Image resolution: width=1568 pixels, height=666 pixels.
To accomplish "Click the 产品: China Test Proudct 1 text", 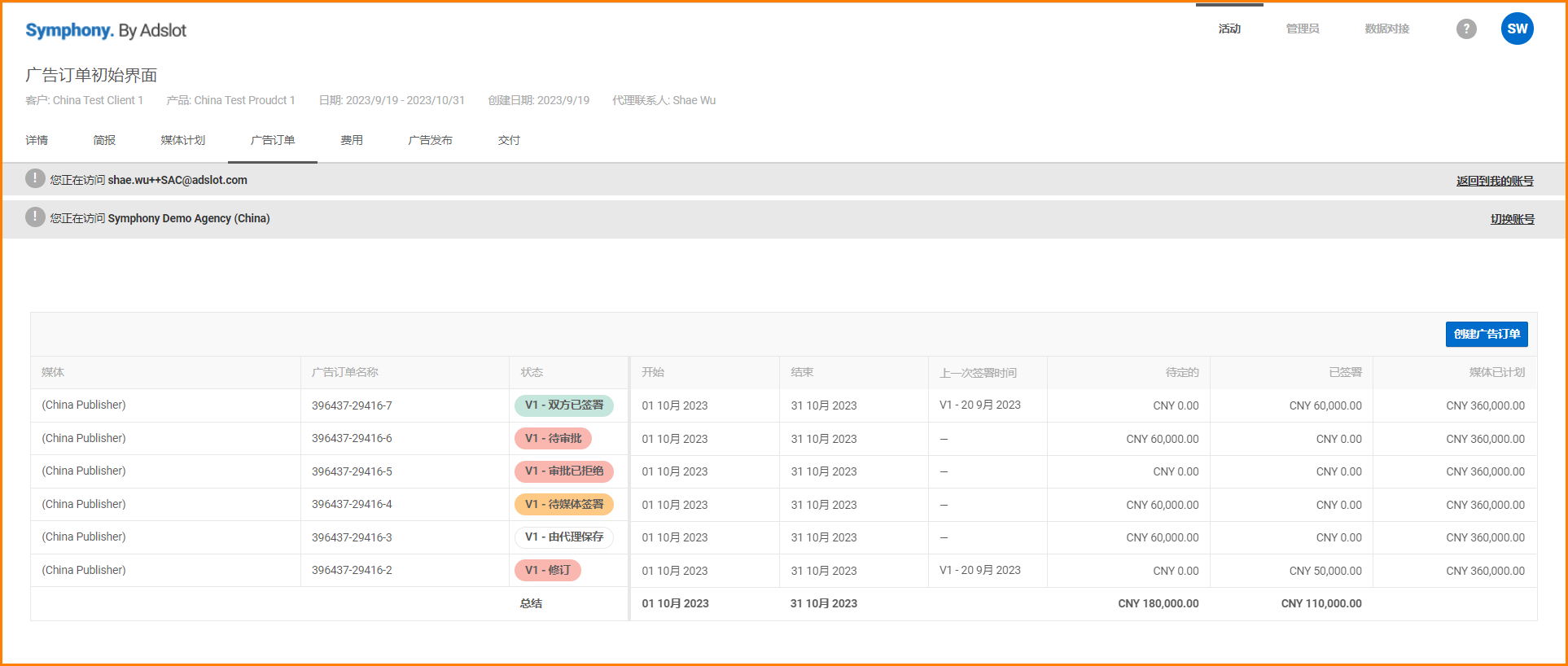I will pos(230,100).
